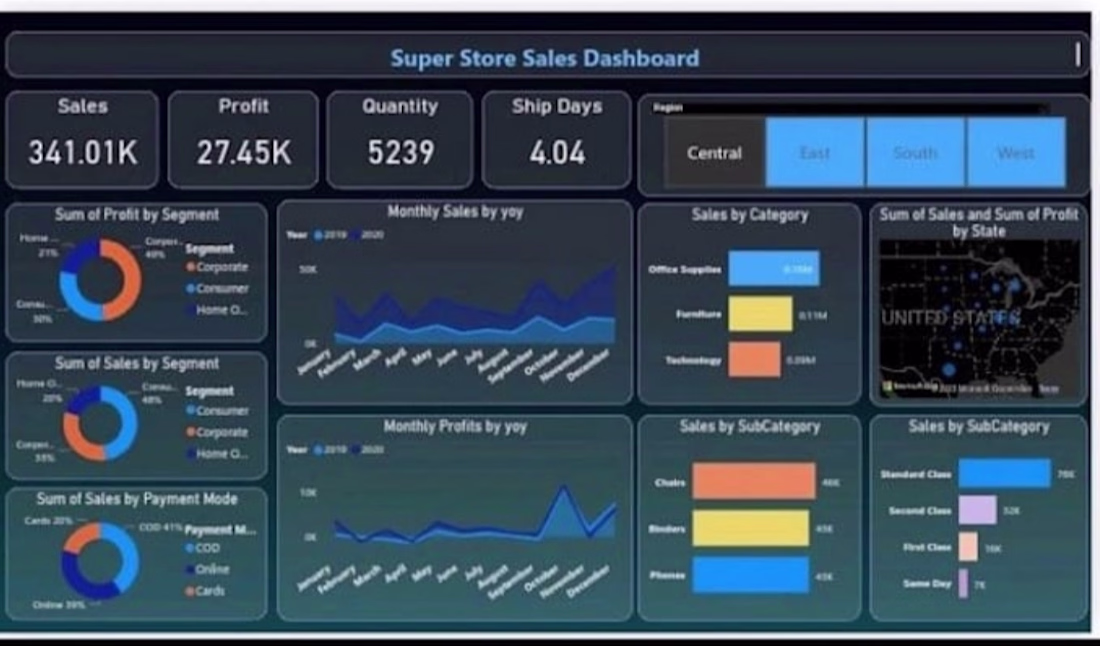1100x646 pixels.
Task: Click the December peak in Monthly Sales area chart
Action: point(613,267)
